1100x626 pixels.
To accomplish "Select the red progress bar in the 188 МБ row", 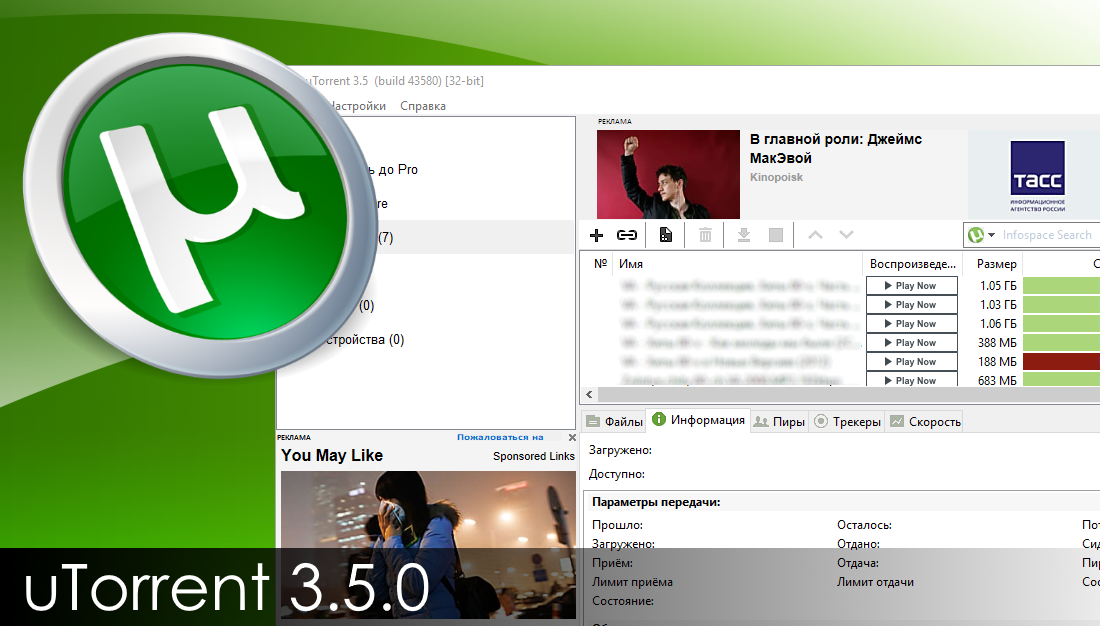I will click(1061, 361).
